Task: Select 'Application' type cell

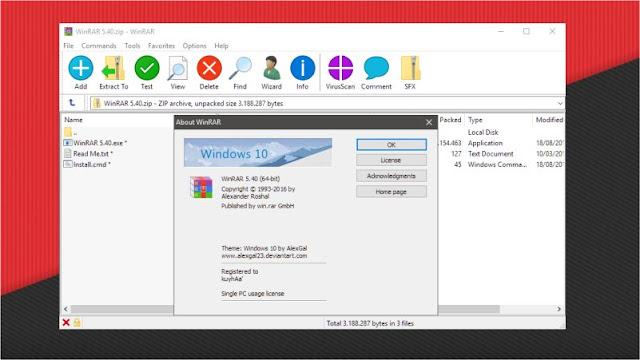Action: (485, 143)
